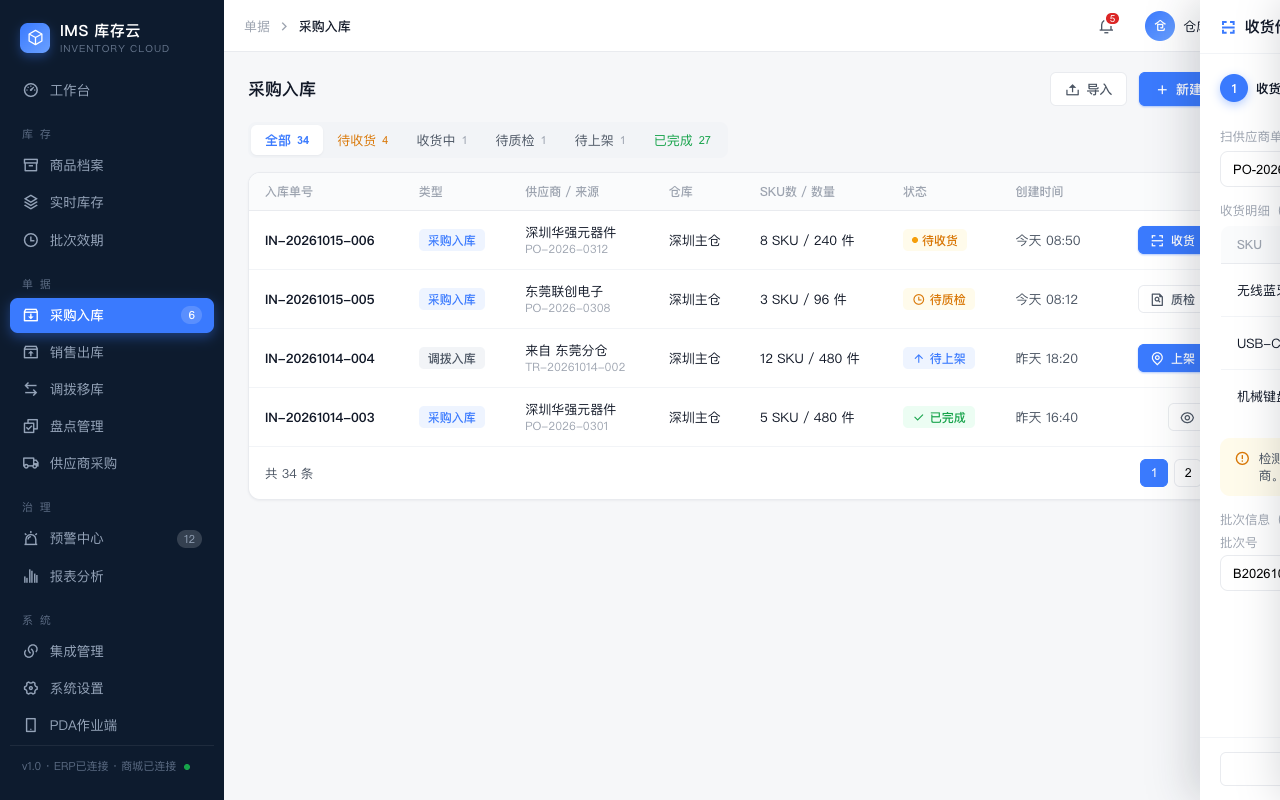Open the 工作台 dashboard
The width and height of the screenshot is (1280, 800).
tap(112, 90)
